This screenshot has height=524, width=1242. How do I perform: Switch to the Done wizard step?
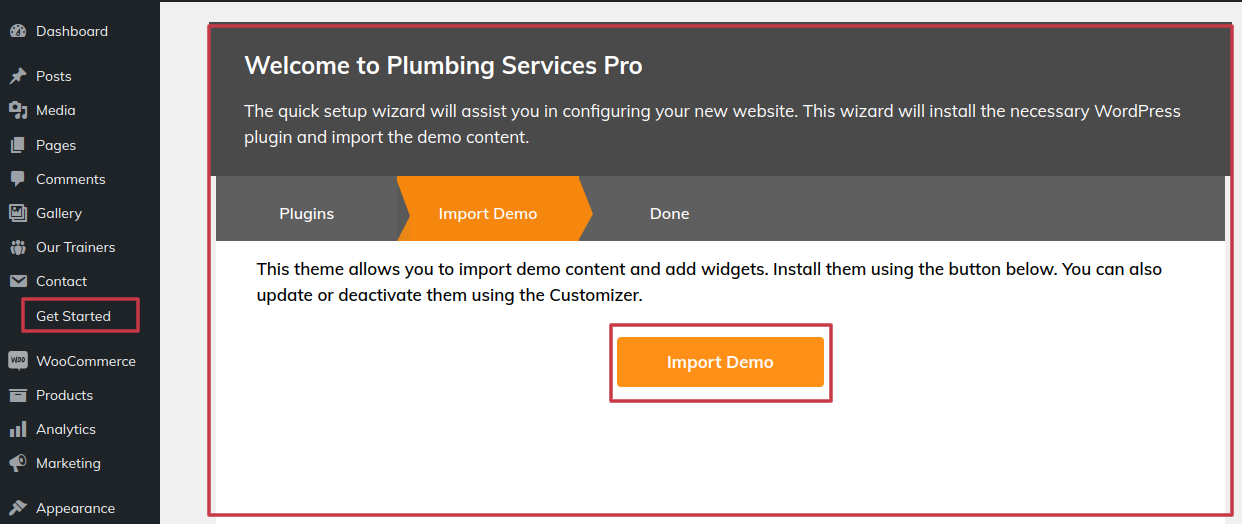pos(669,213)
